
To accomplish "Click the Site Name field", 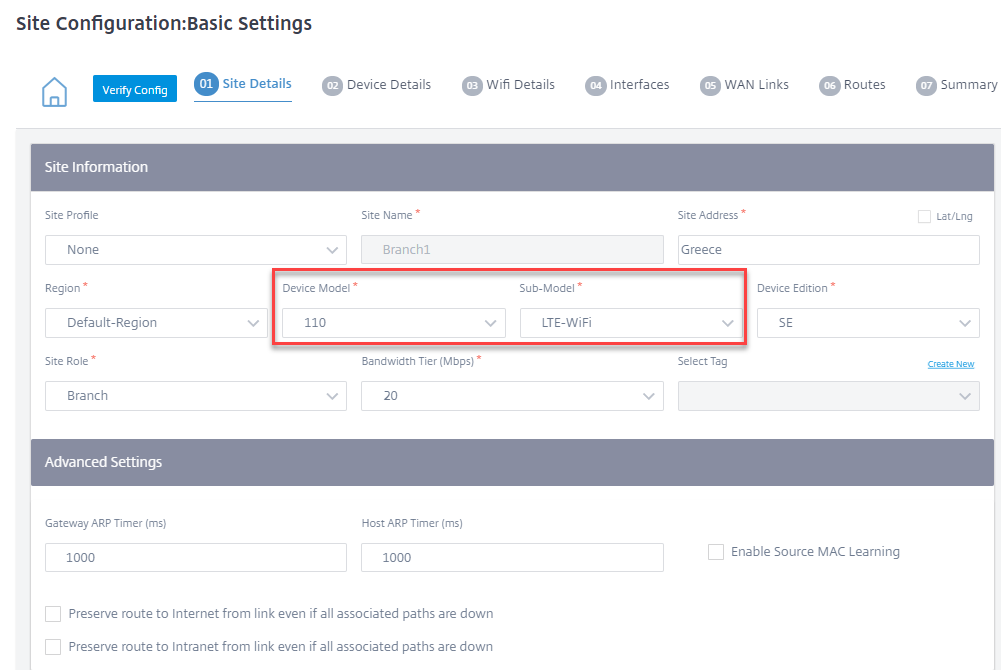I will point(513,249).
